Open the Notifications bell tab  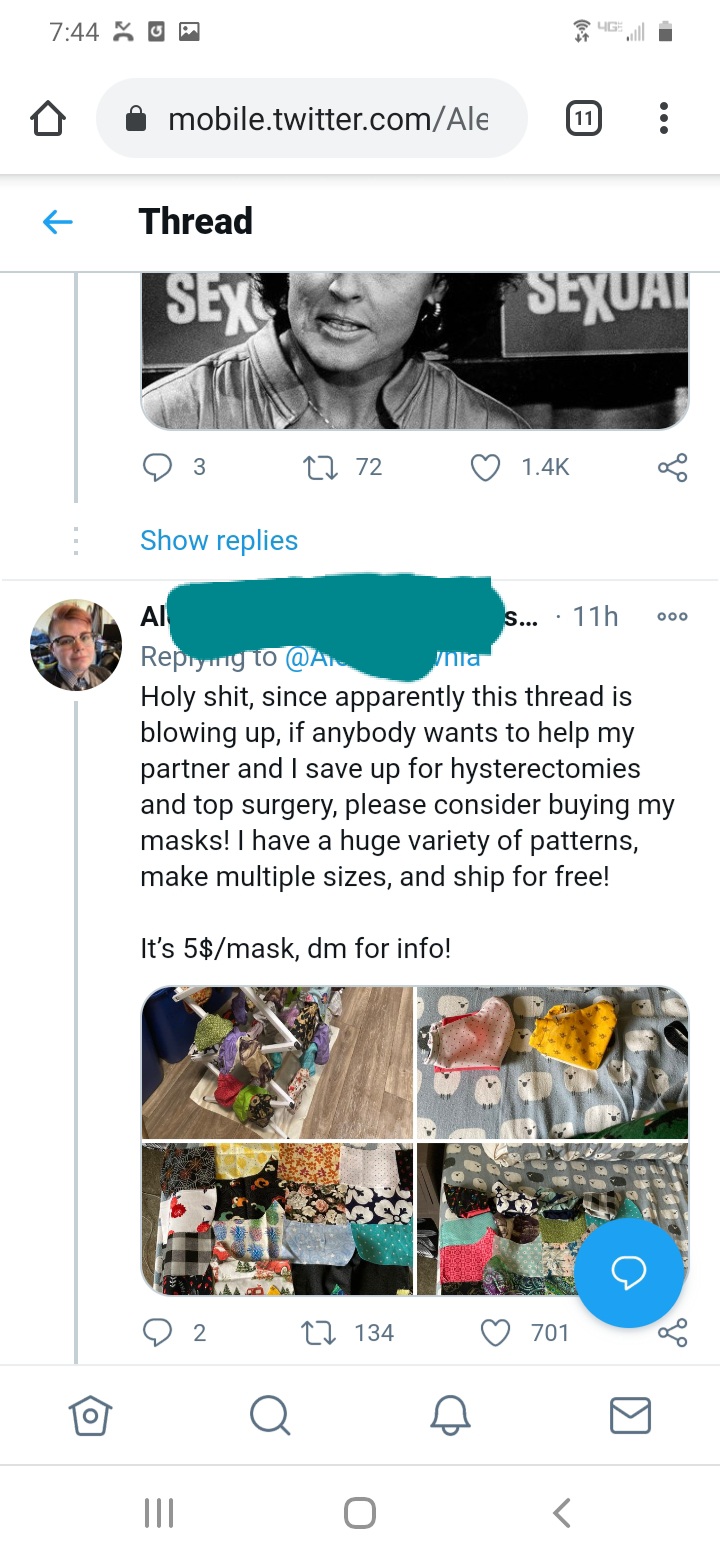coord(450,1415)
